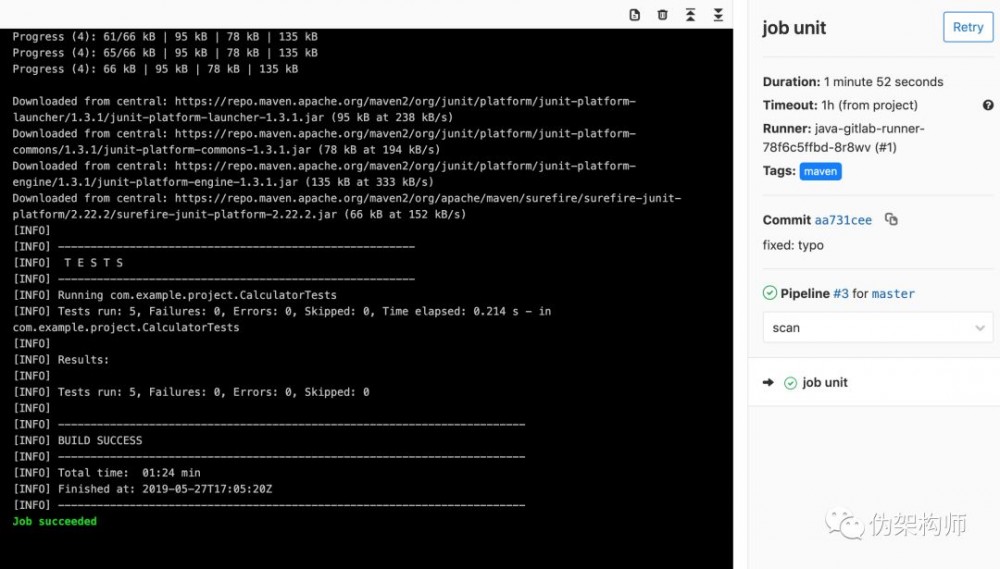Click surefire-junit-platform-2.22.2.jar download line
The width and height of the screenshot is (1000, 569).
click(347, 206)
